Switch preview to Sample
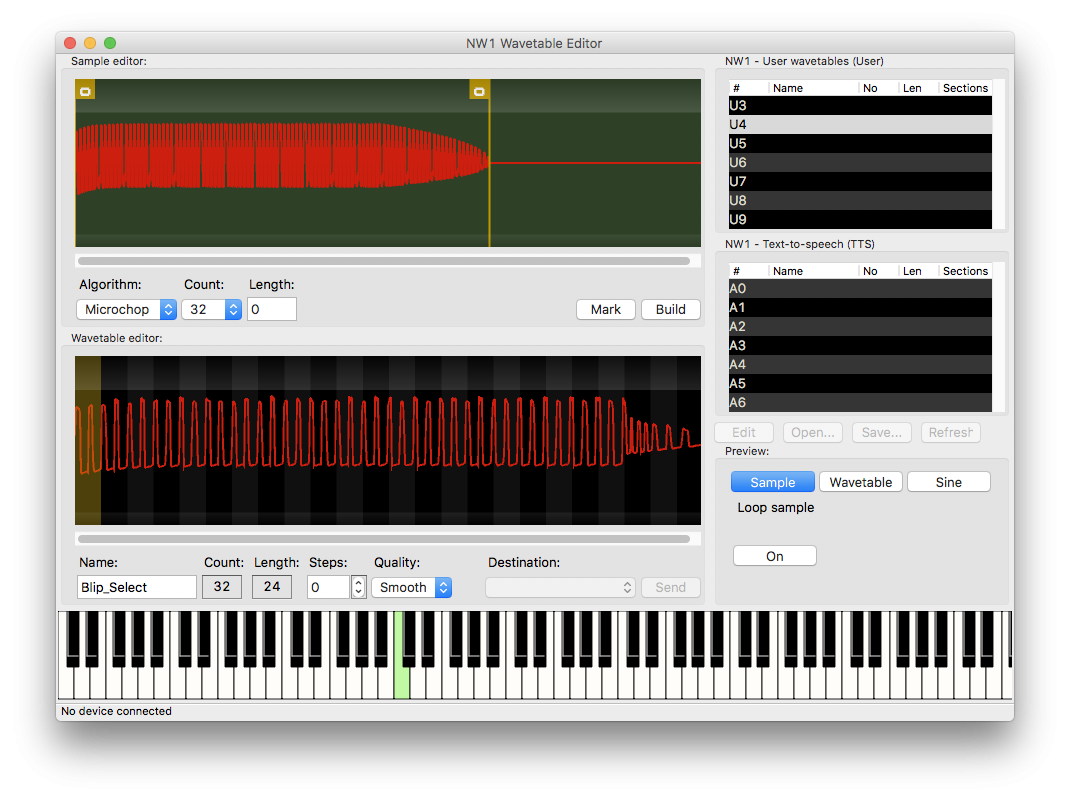The height and width of the screenshot is (801, 1070). [772, 482]
